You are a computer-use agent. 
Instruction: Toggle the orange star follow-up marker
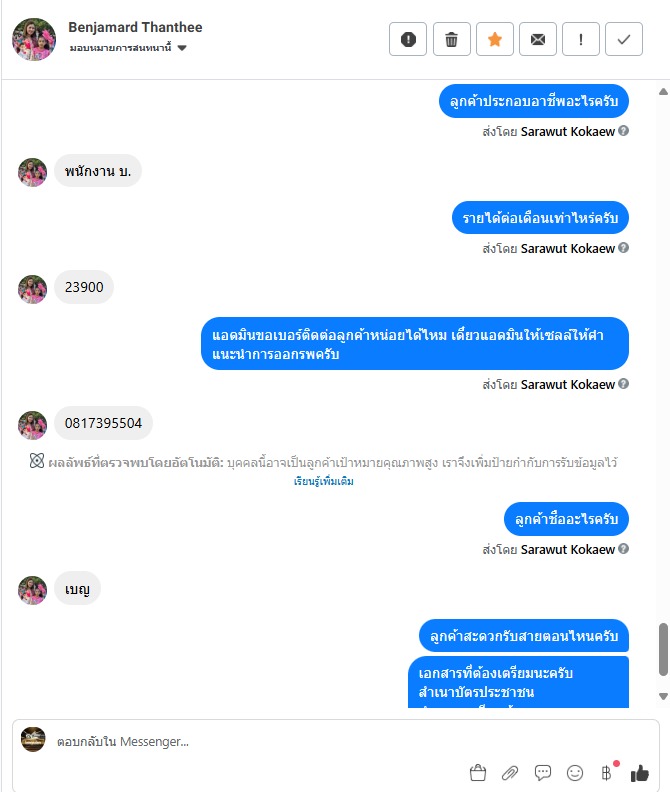(x=495, y=39)
